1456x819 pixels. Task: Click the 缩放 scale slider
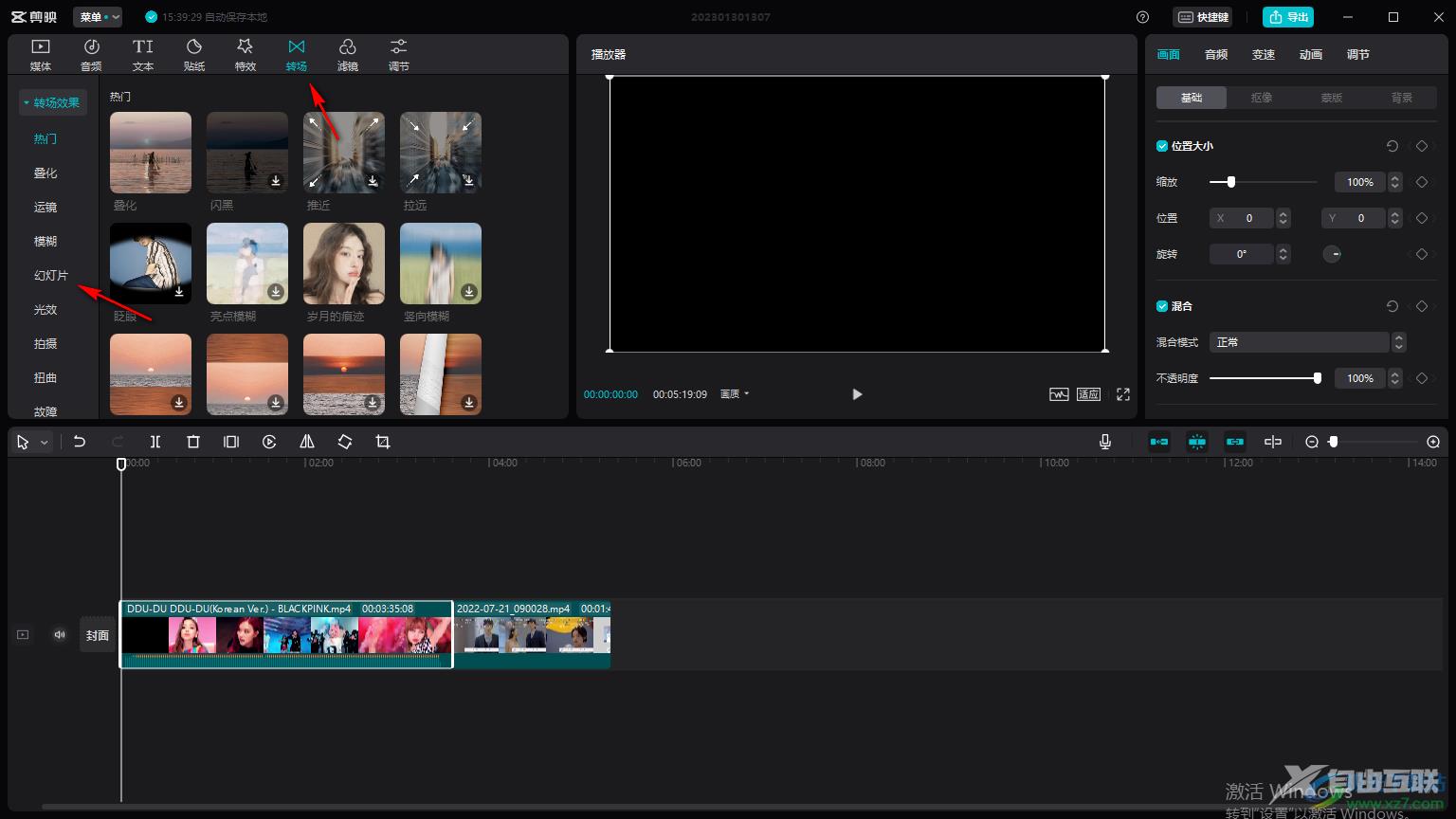click(1264, 182)
